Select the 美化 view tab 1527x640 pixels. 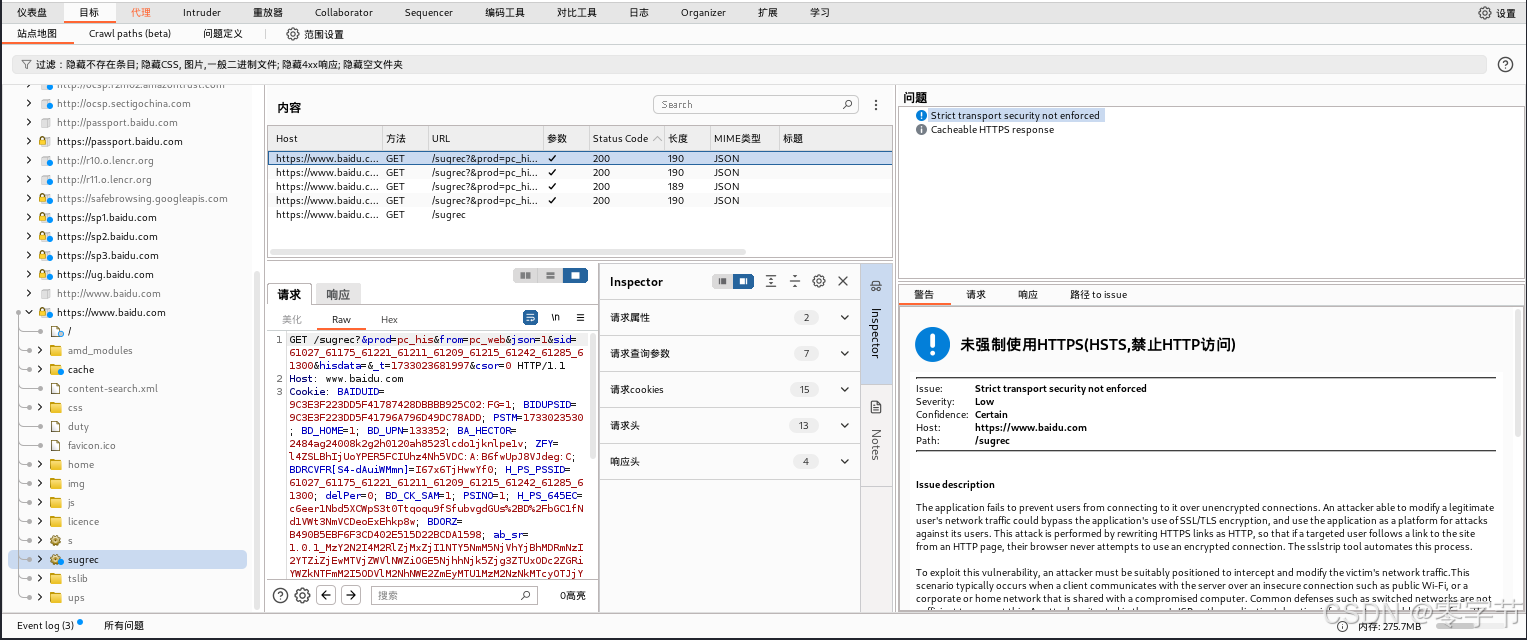(x=292, y=320)
